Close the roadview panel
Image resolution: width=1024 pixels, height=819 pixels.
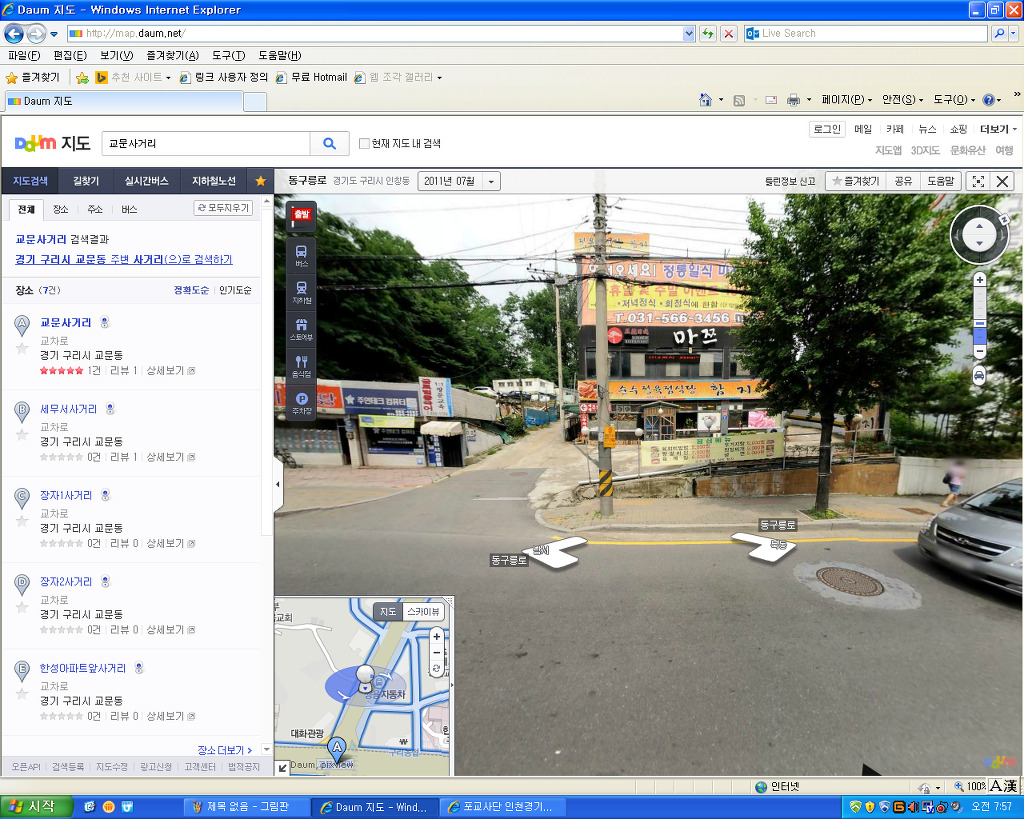tap(1002, 181)
